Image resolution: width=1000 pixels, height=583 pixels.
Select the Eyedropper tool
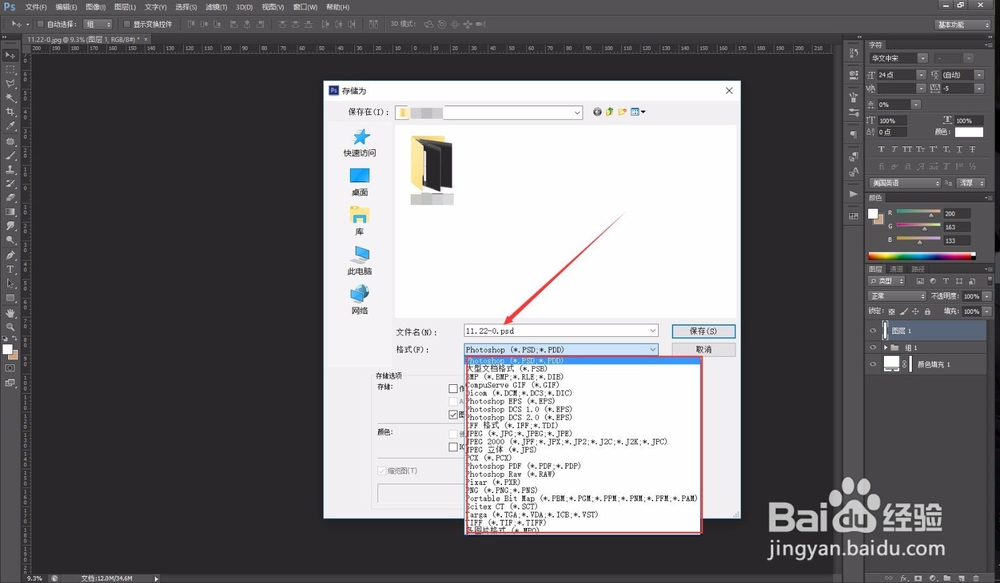[10, 126]
